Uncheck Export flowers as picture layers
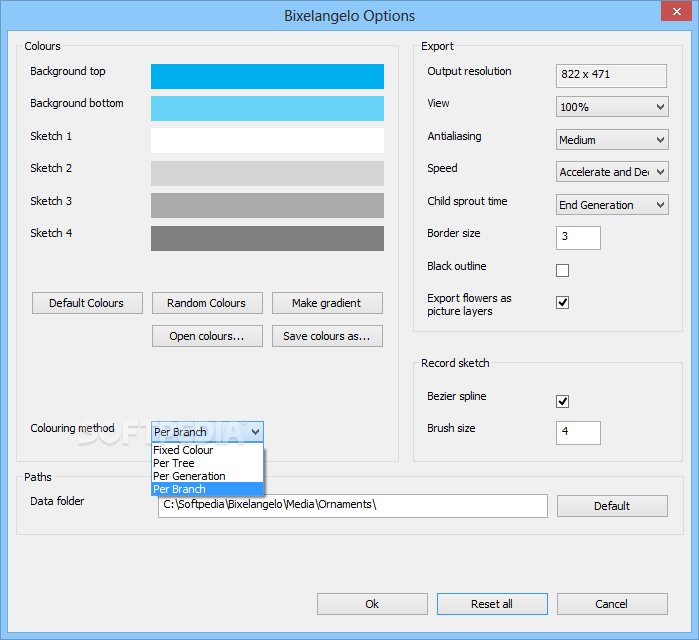The height and width of the screenshot is (640, 699). [x=562, y=302]
